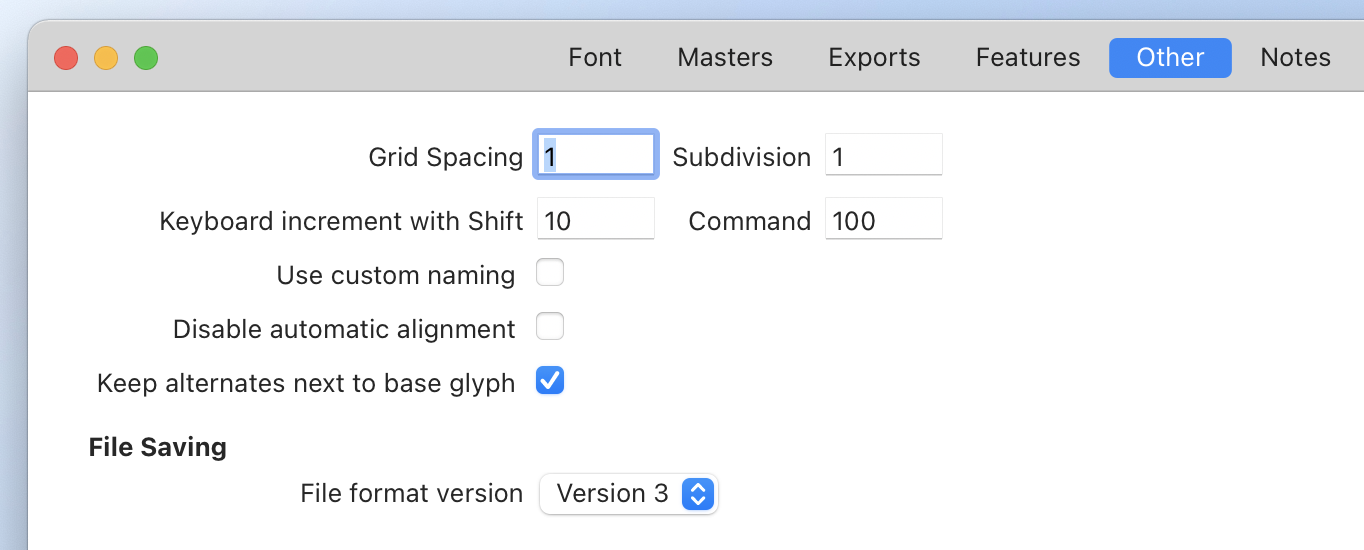This screenshot has width=1364, height=550.
Task: Select the Keyboard increment with Shift field
Action: click(x=596, y=220)
